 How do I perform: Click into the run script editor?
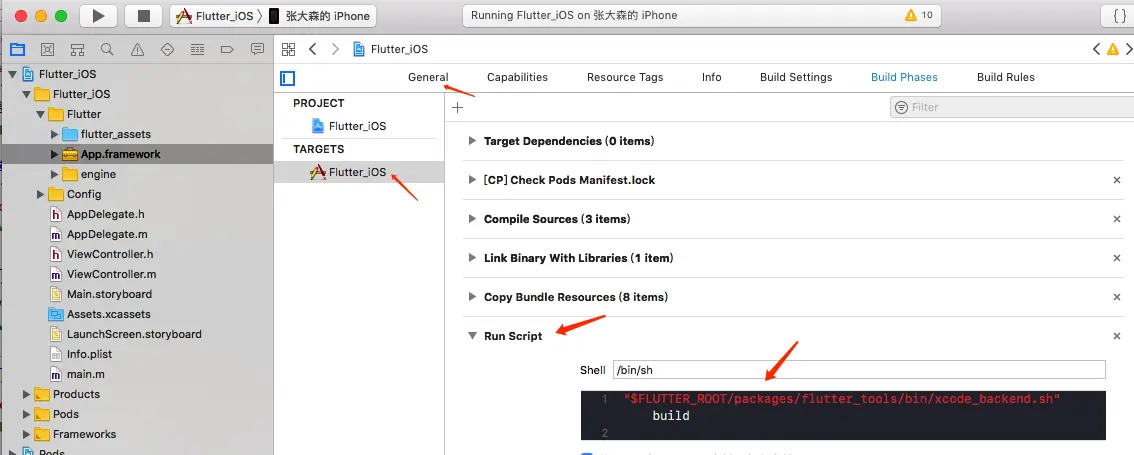(843, 415)
